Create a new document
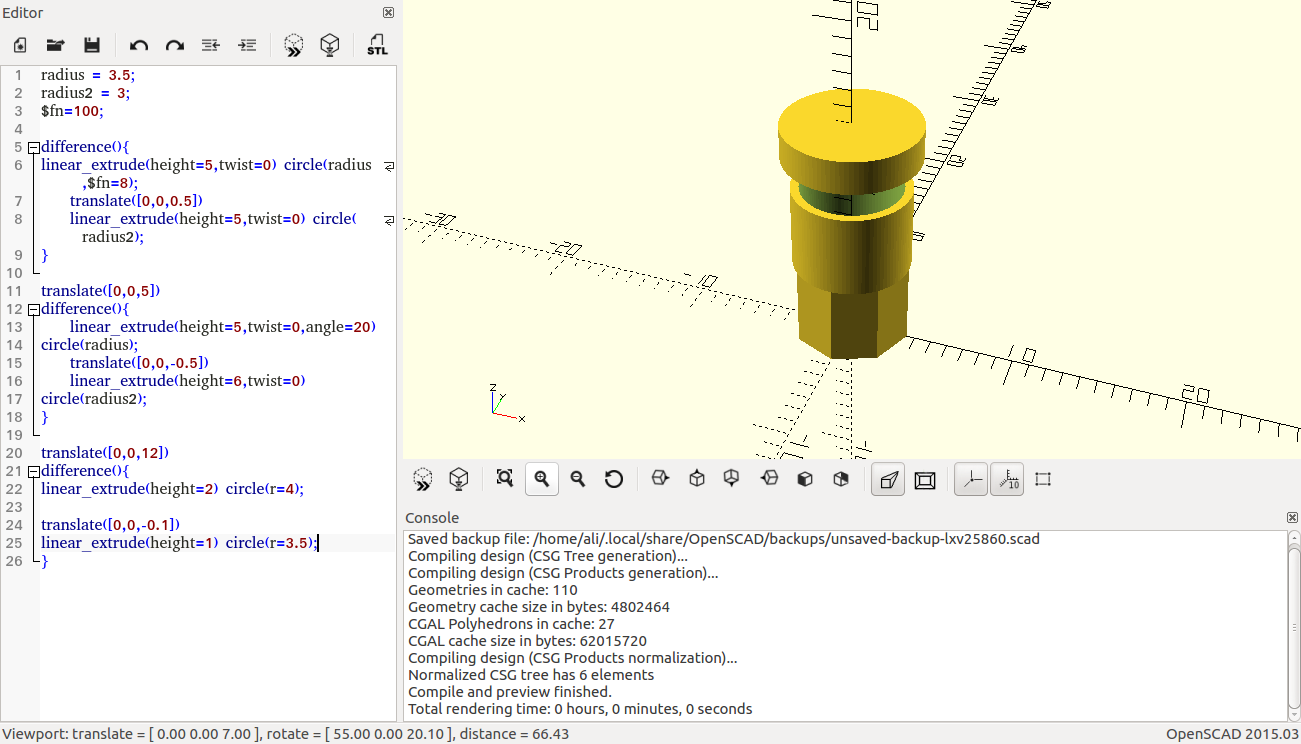 pos(19,44)
